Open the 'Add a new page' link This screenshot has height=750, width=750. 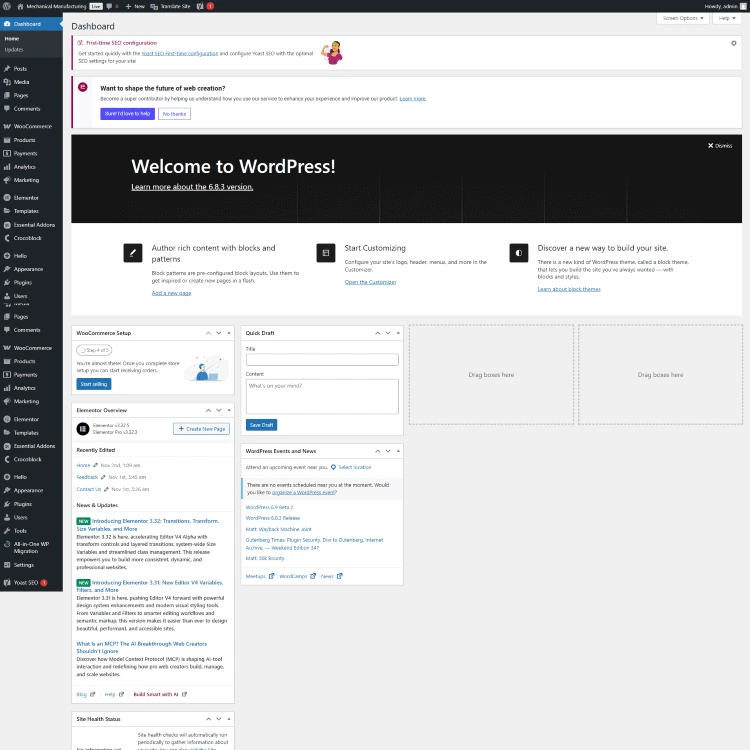coord(171,293)
